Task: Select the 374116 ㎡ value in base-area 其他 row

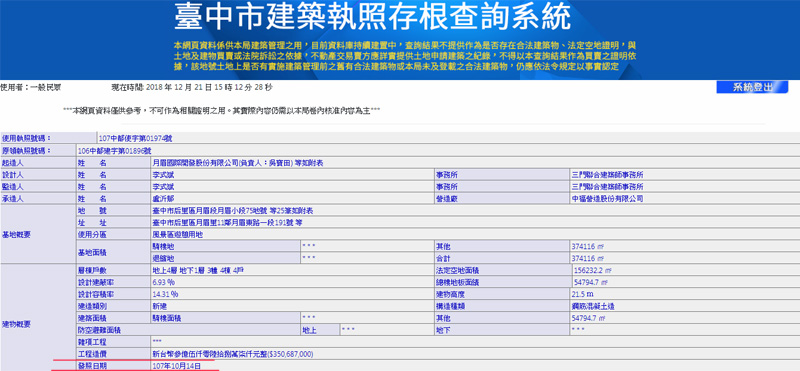Action: pos(588,246)
